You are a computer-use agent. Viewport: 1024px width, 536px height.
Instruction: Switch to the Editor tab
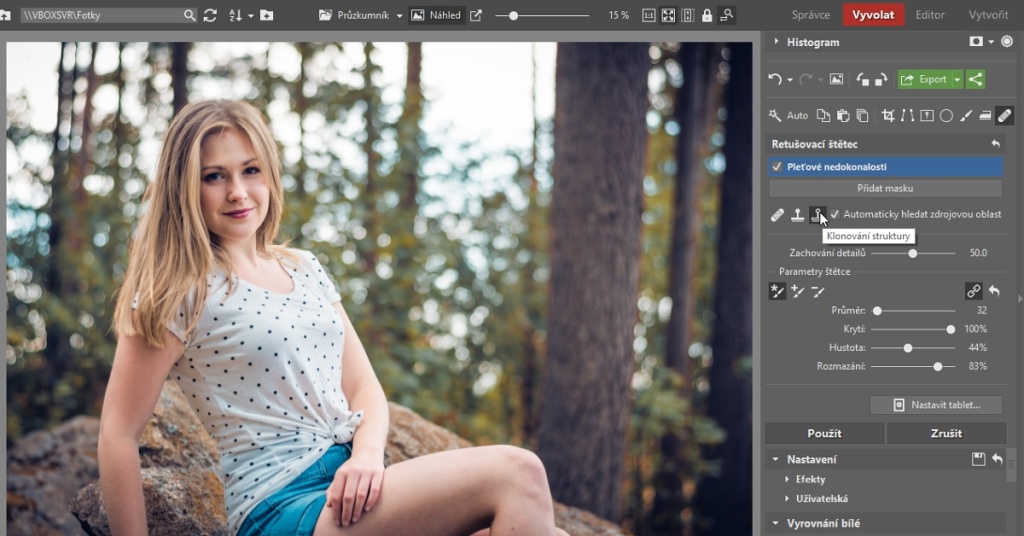click(930, 15)
